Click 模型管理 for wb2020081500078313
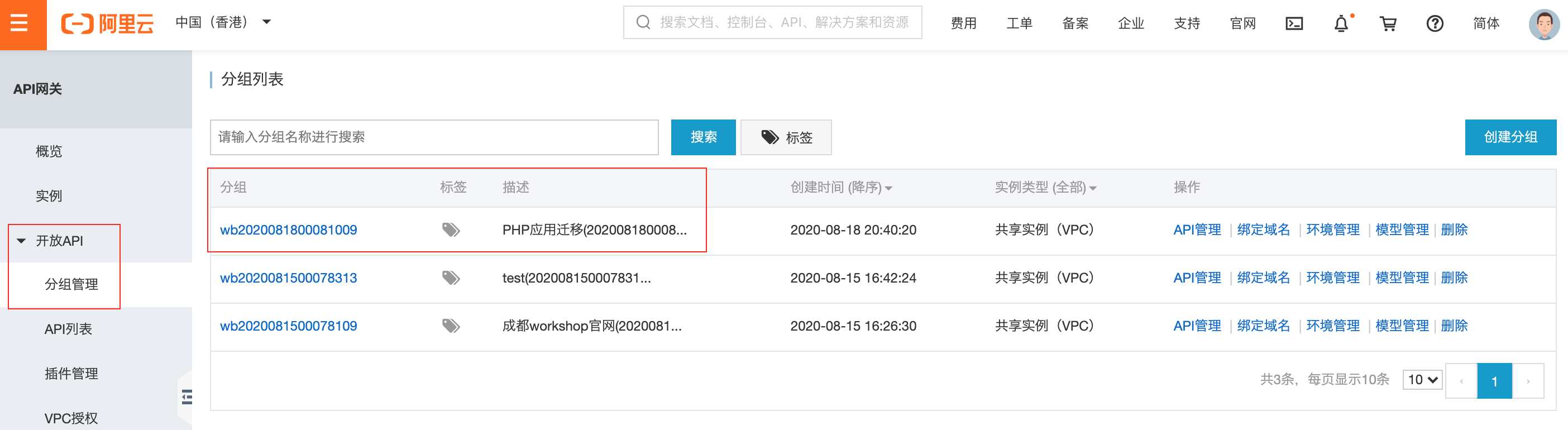 1403,278
